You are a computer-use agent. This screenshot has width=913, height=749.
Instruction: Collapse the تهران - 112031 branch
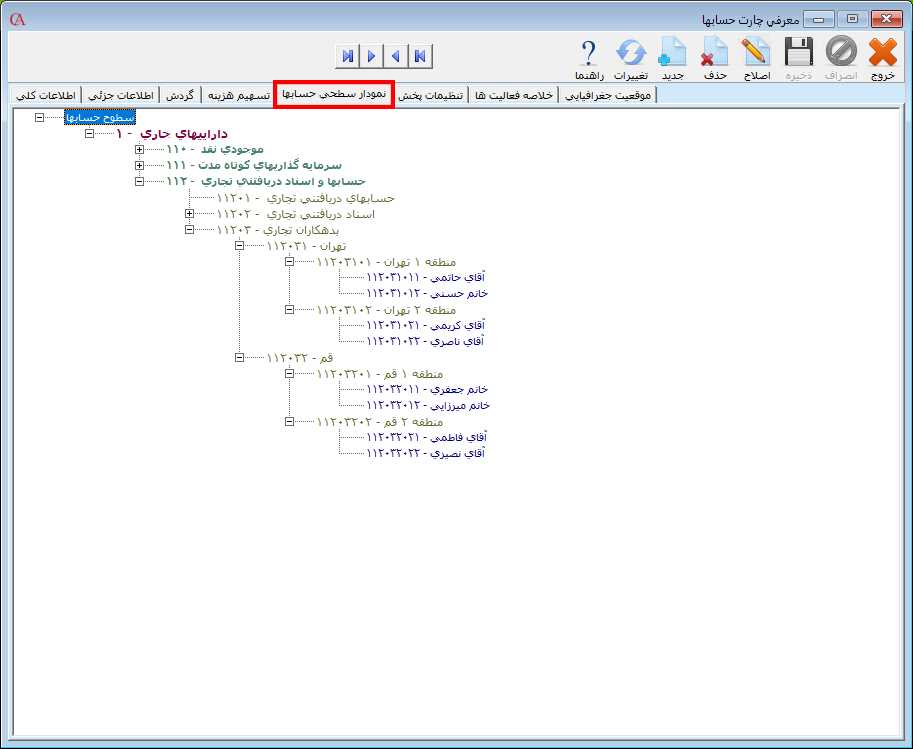239,245
